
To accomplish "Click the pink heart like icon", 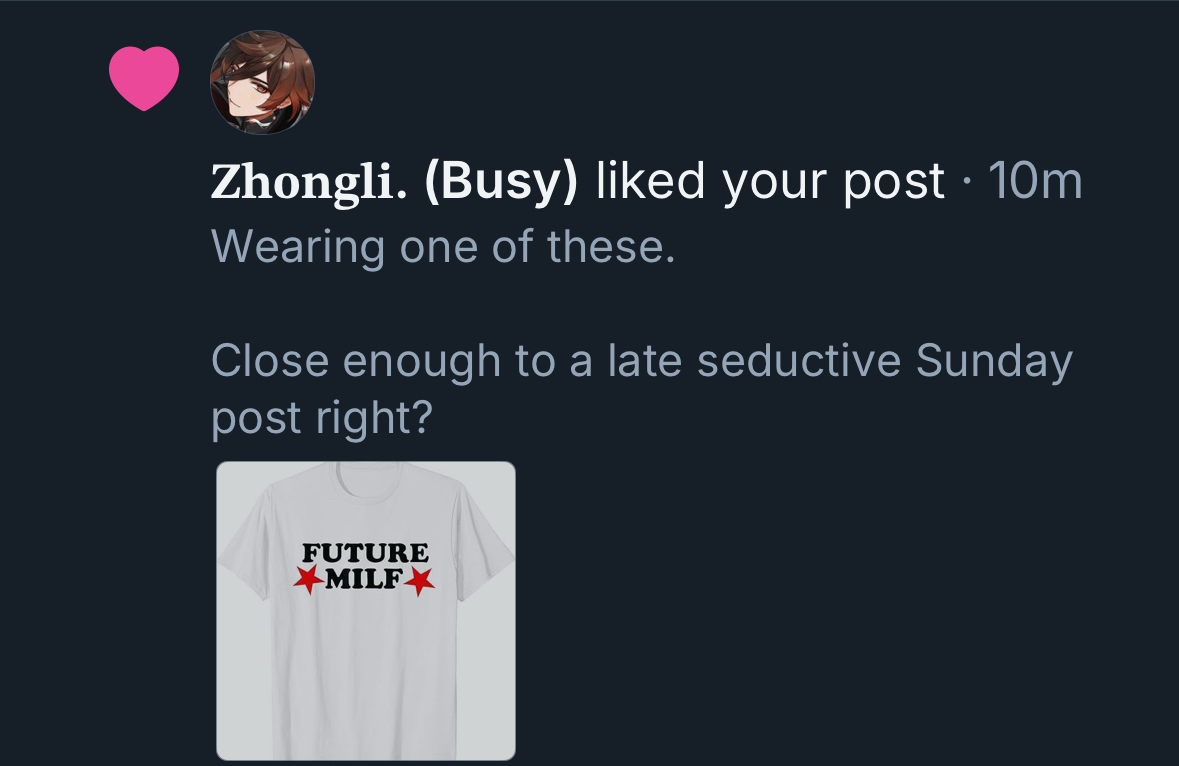I will pyautogui.click(x=144, y=79).
